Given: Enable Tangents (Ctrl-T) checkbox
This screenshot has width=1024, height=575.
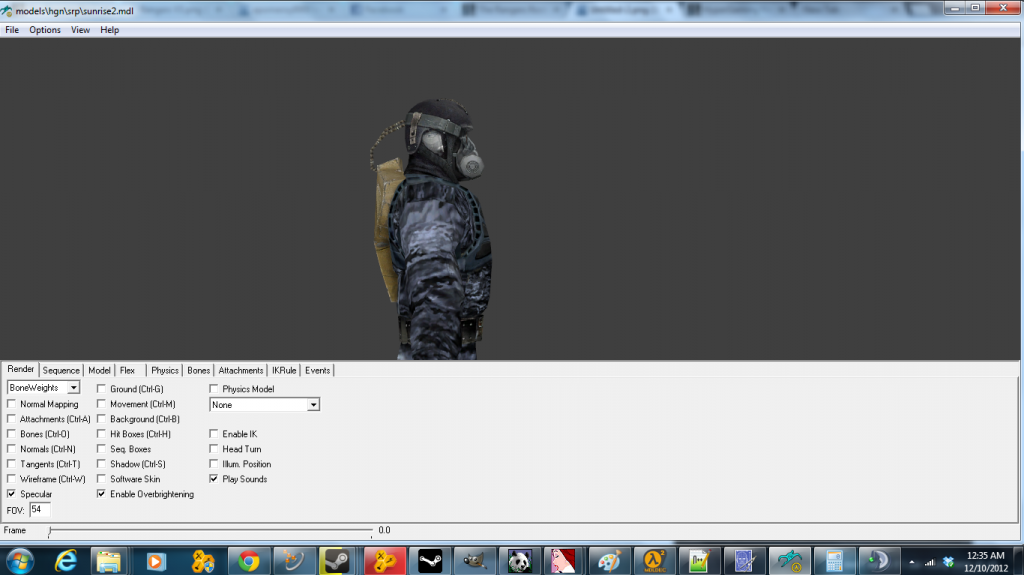Looking at the screenshot, I should coord(11,464).
